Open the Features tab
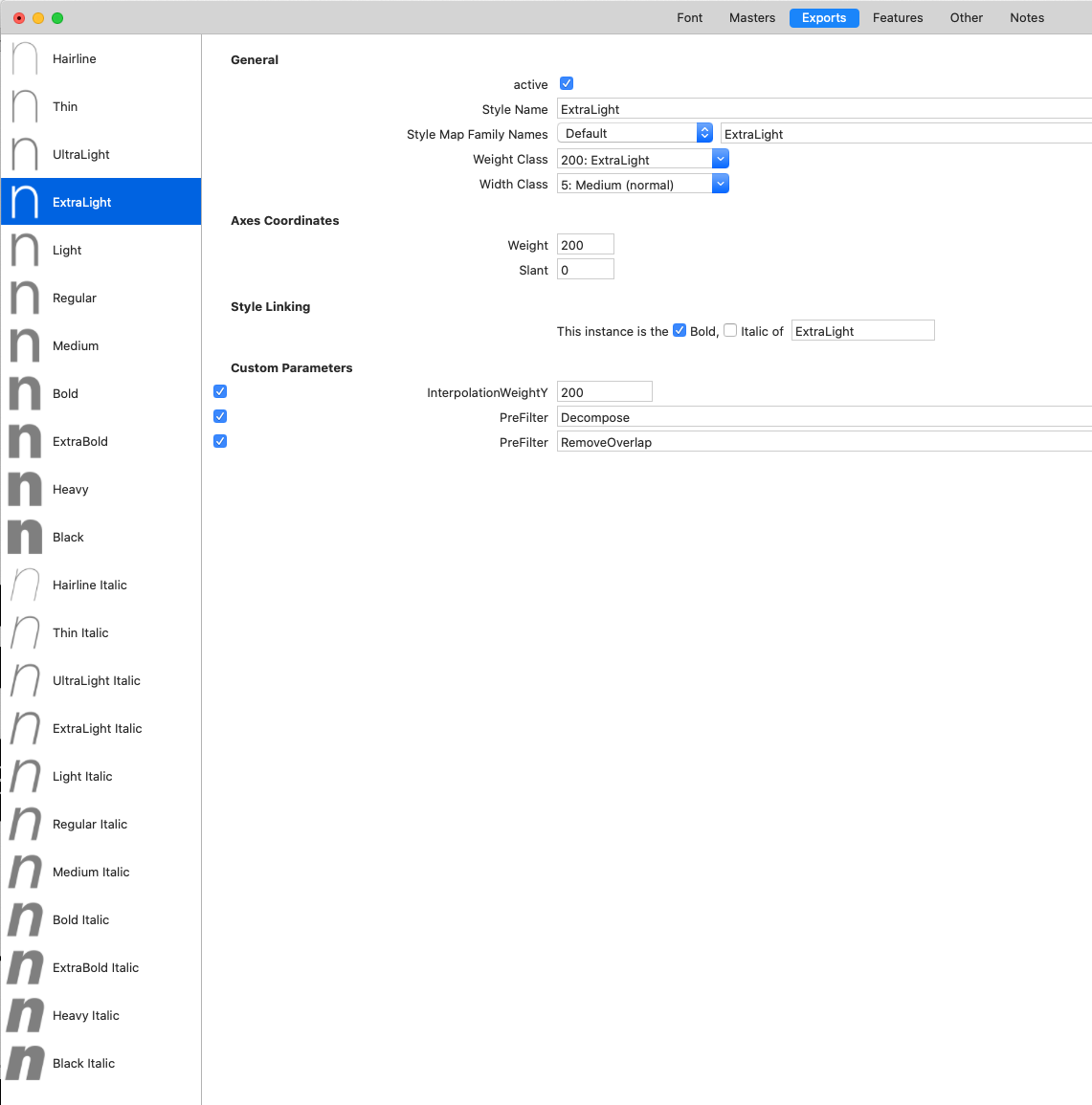 897,18
